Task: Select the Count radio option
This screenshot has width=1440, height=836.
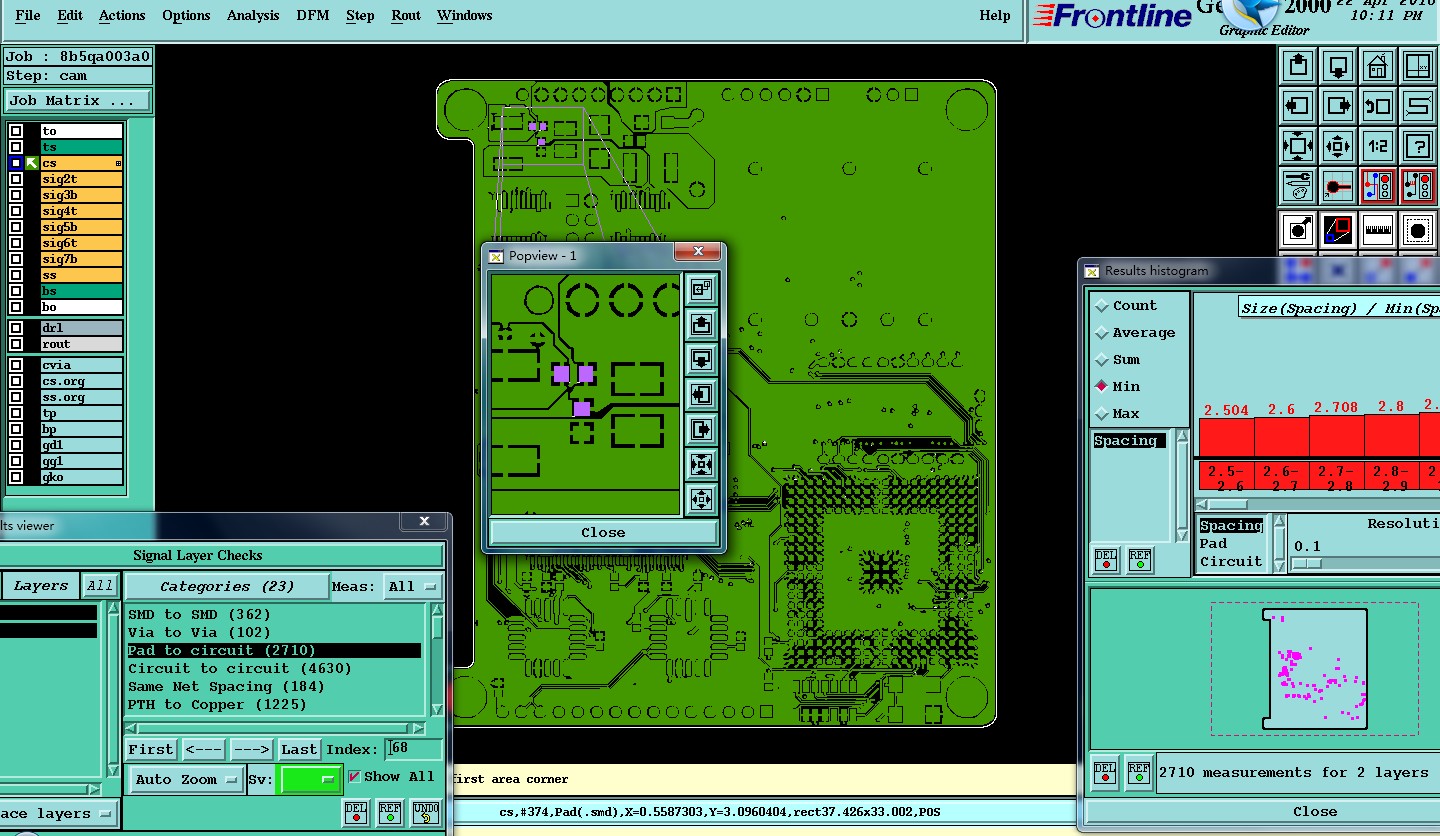Action: click(1102, 306)
